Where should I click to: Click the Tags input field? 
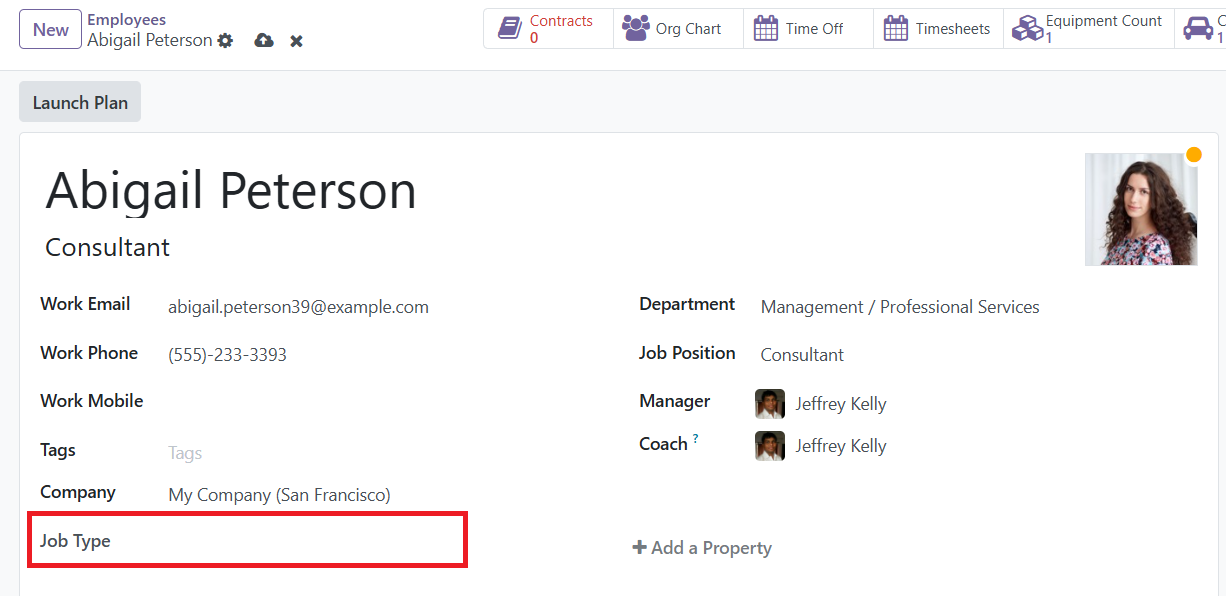point(385,453)
